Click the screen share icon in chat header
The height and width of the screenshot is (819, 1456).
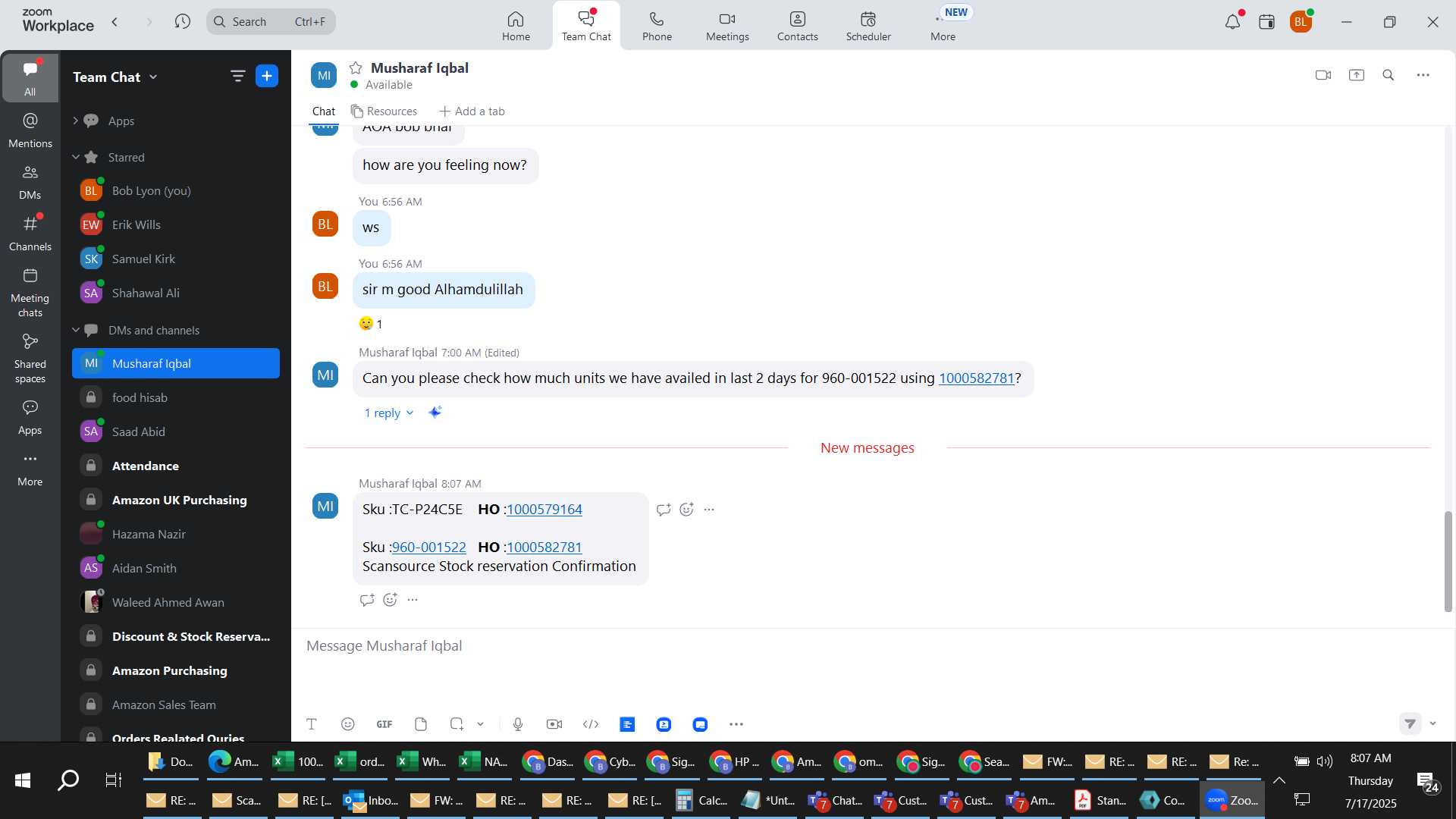[1357, 75]
